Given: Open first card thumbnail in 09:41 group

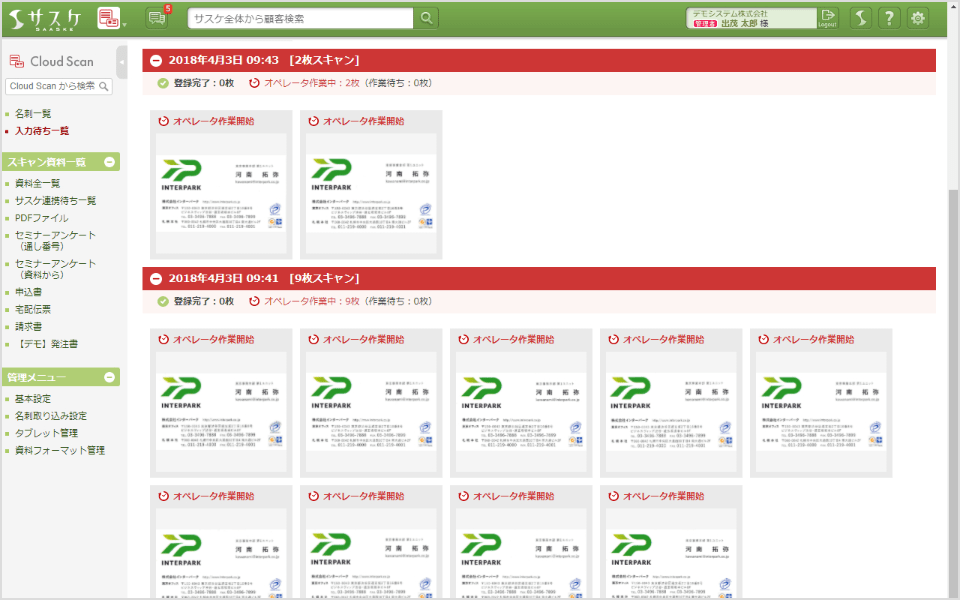Looking at the screenshot, I should tap(221, 411).
